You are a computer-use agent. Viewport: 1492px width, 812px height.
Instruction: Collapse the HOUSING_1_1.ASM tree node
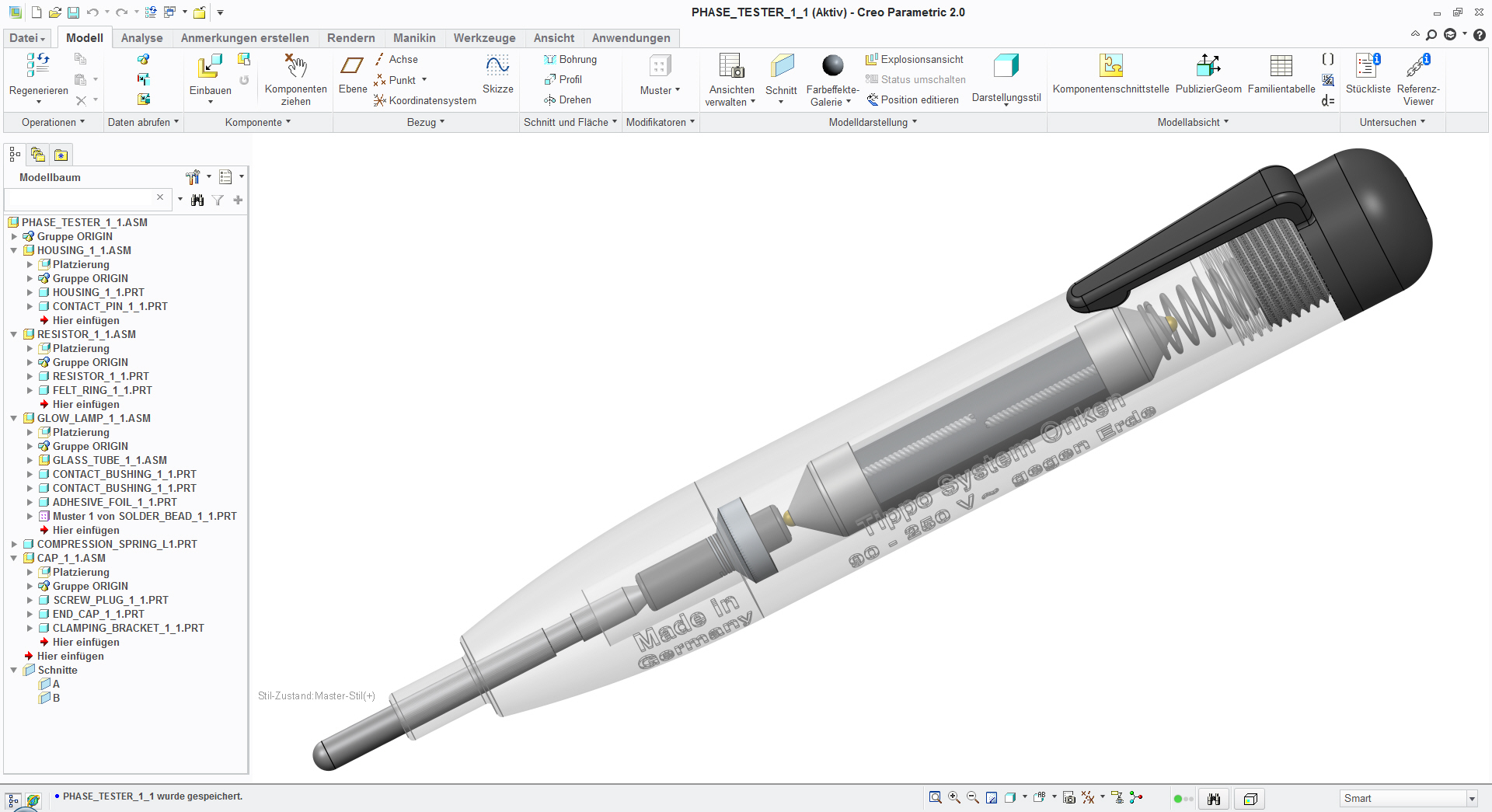[x=14, y=250]
